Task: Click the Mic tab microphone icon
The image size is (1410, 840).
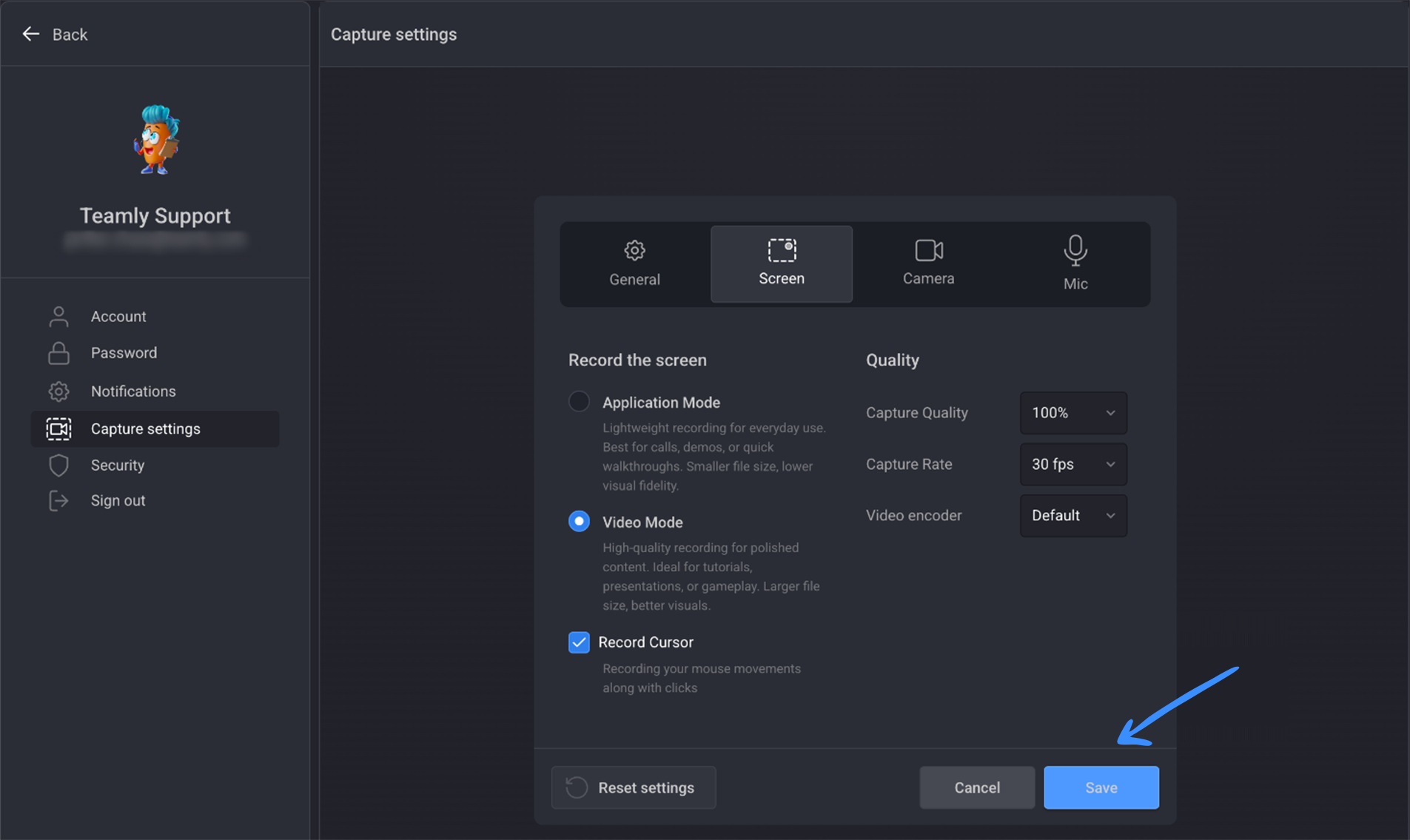Action: tap(1075, 250)
